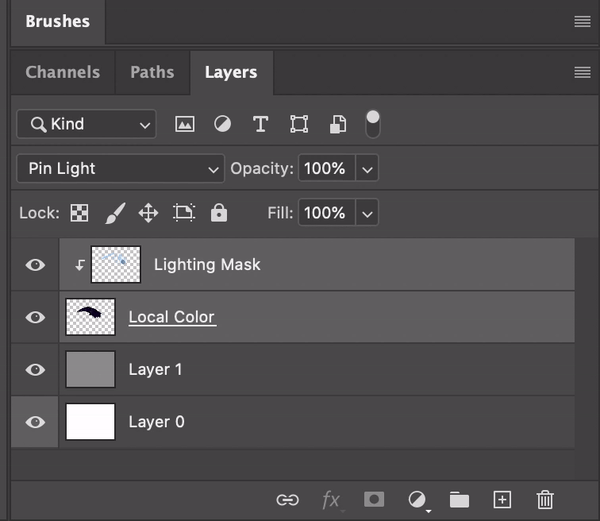Switch to the Paths tab
Image resolution: width=600 pixels, height=521 pixels.
(x=152, y=72)
